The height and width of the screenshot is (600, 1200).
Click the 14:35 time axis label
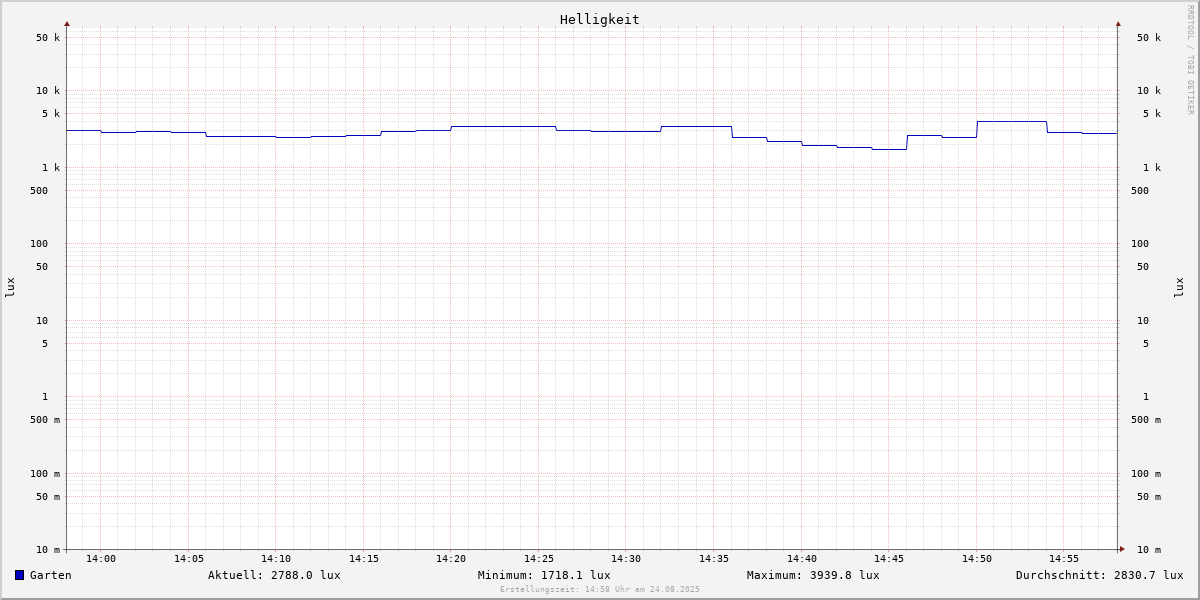click(714, 559)
